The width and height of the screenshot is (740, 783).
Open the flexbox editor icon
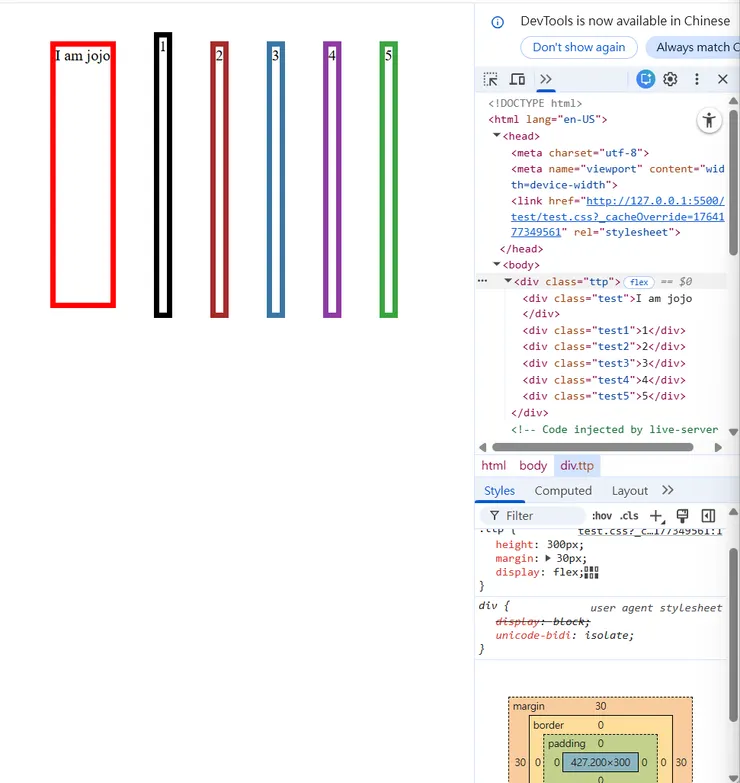[591, 572]
